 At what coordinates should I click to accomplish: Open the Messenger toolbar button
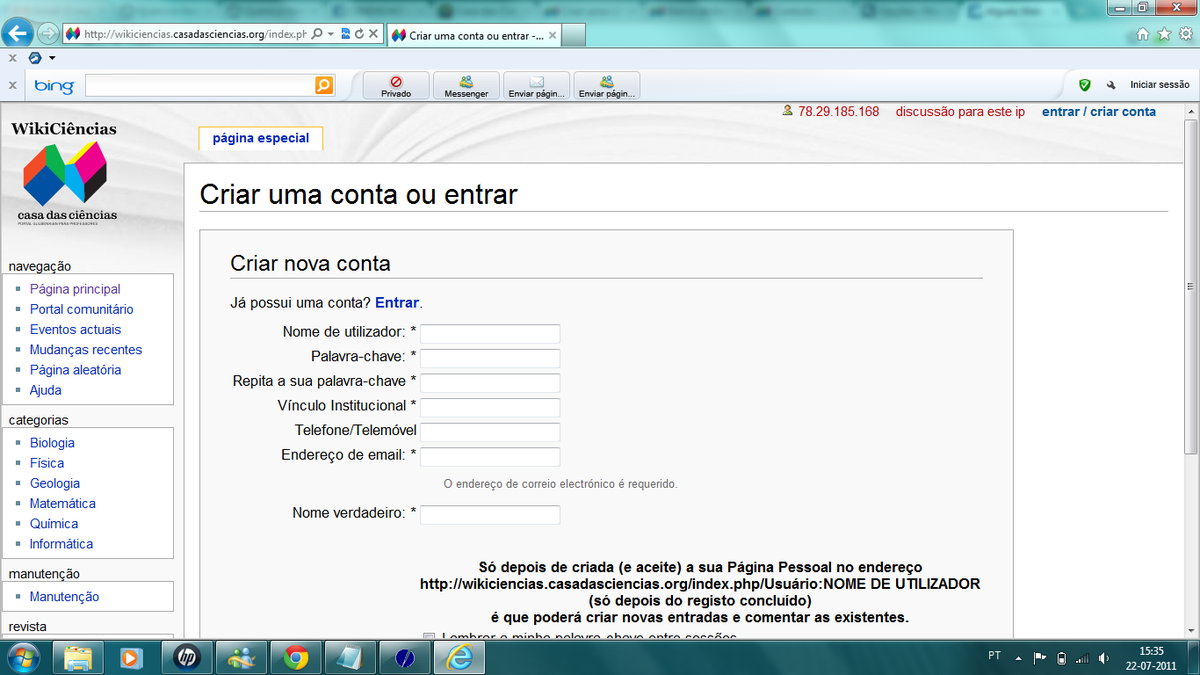466,86
